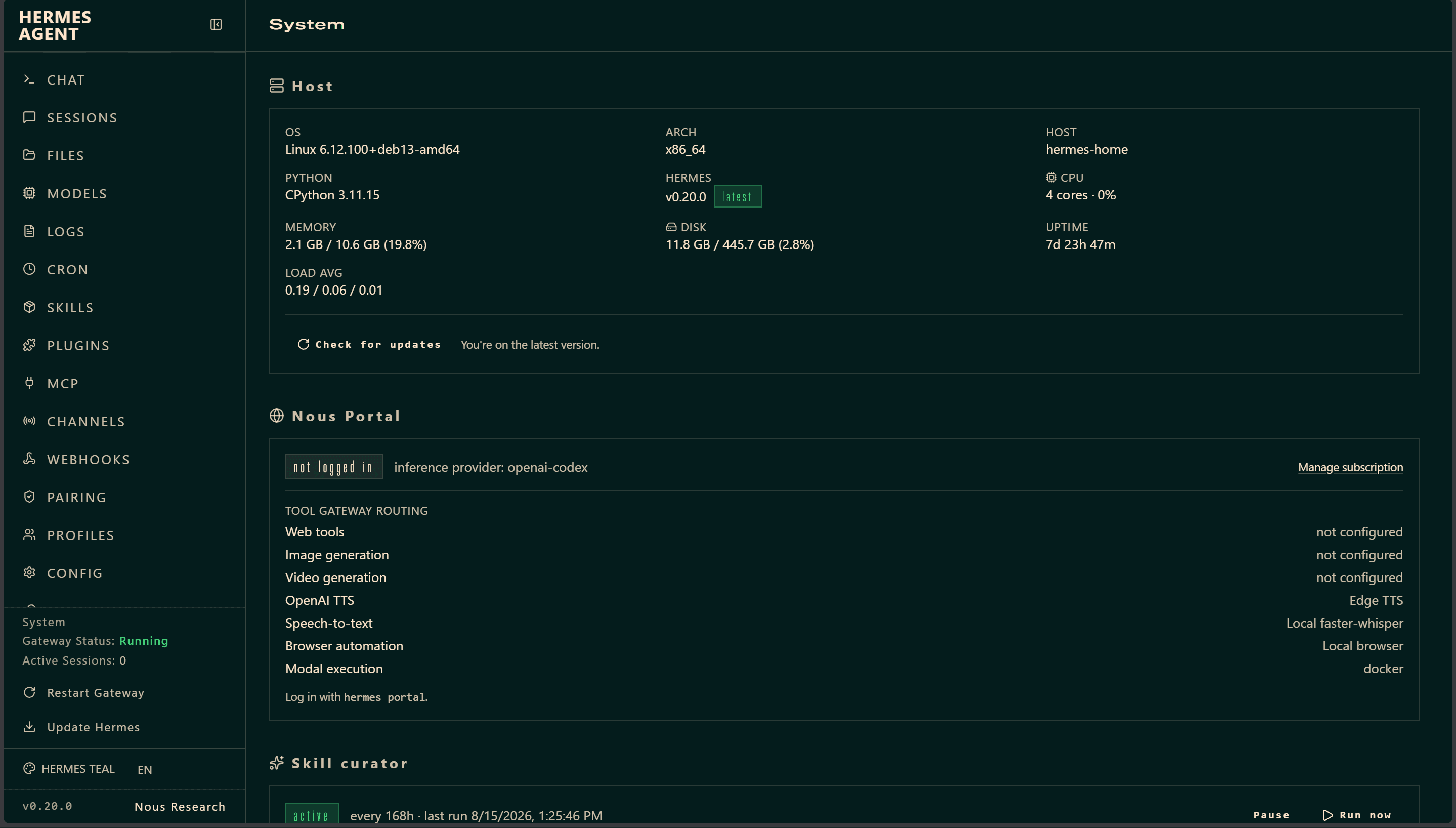
Task: Click the Config gear icon
Action: [29, 572]
